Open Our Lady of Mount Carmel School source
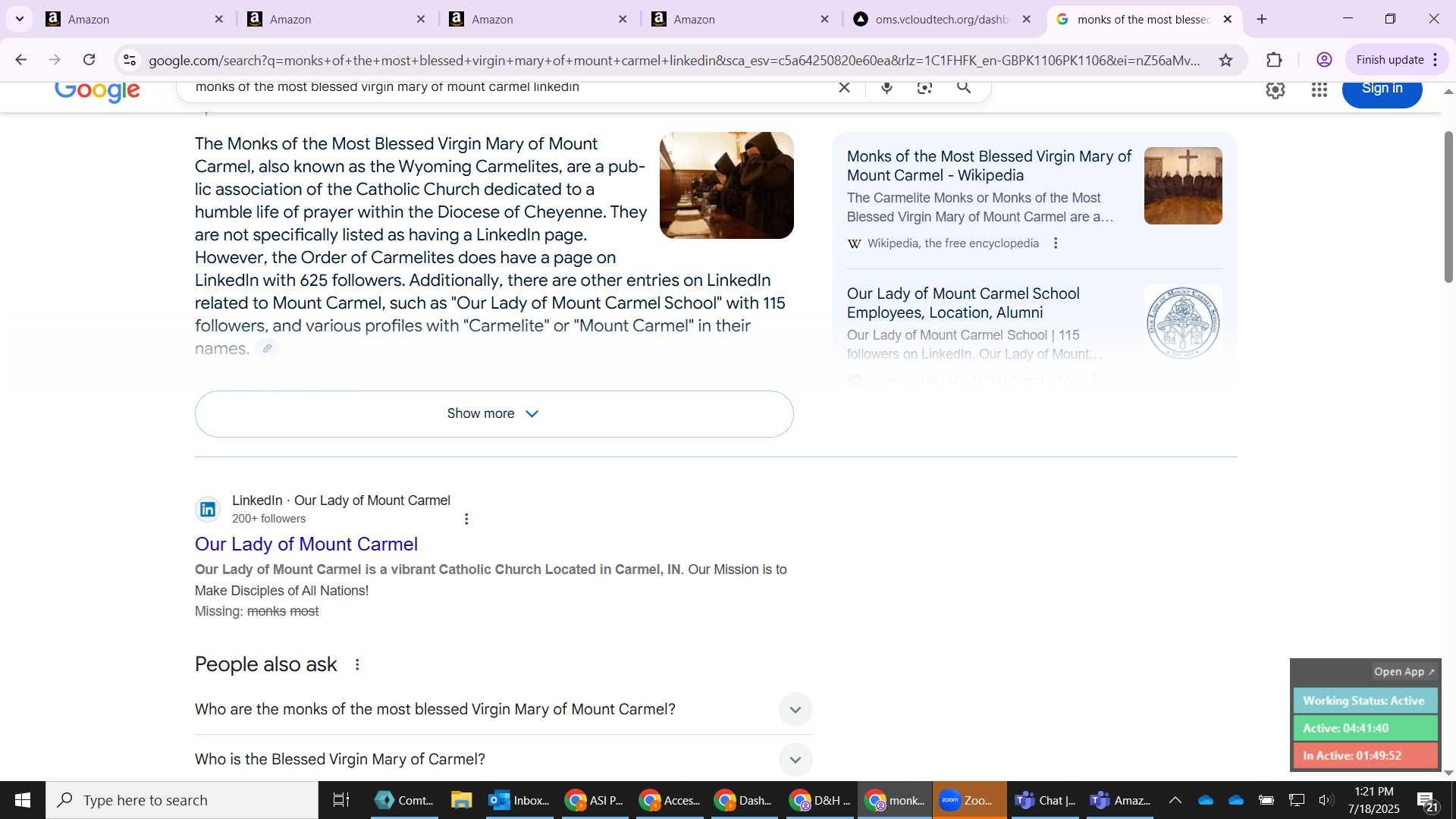This screenshot has height=819, width=1456. pyautogui.click(x=963, y=303)
